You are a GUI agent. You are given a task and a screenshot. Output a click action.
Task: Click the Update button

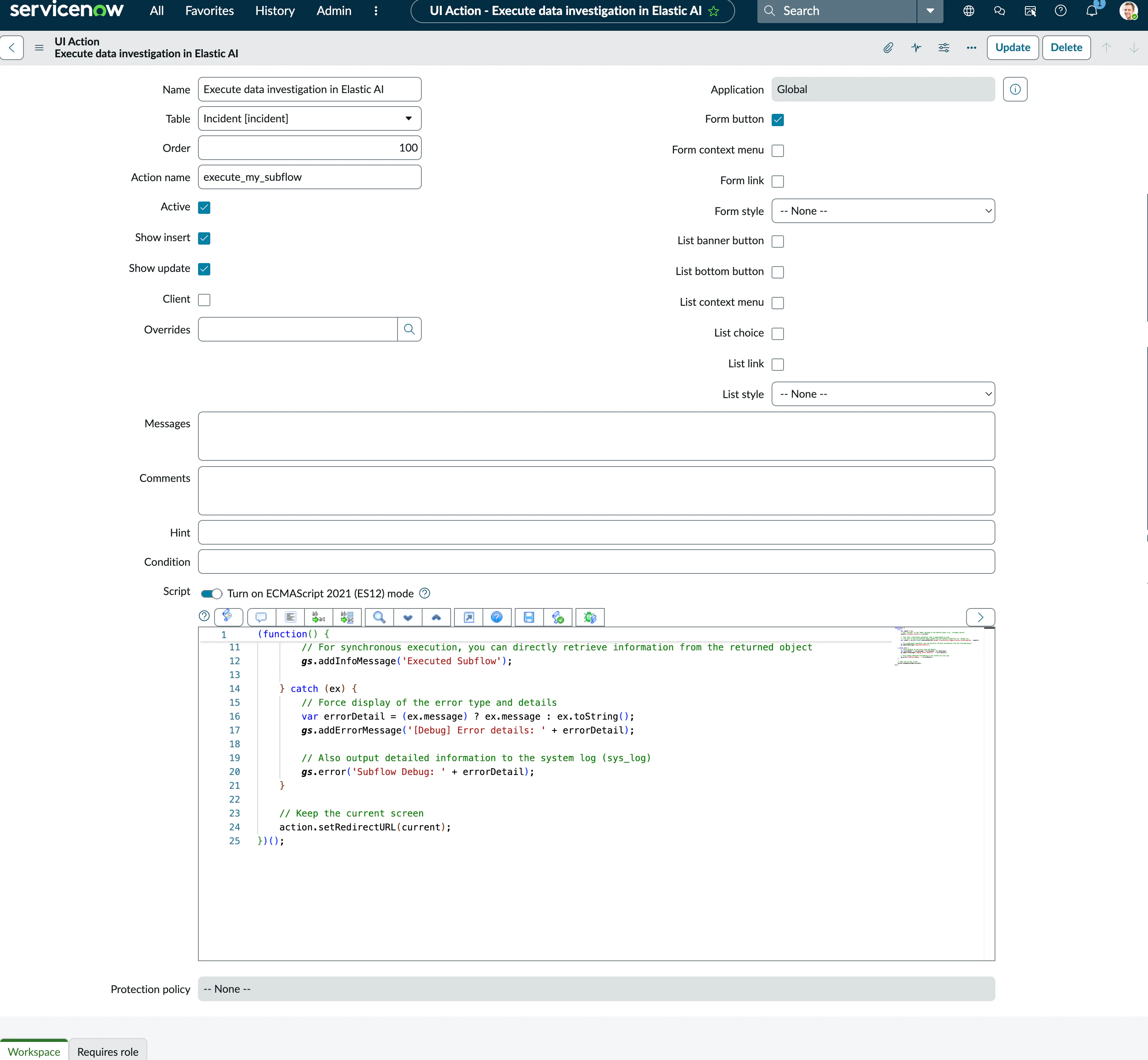tap(1012, 48)
